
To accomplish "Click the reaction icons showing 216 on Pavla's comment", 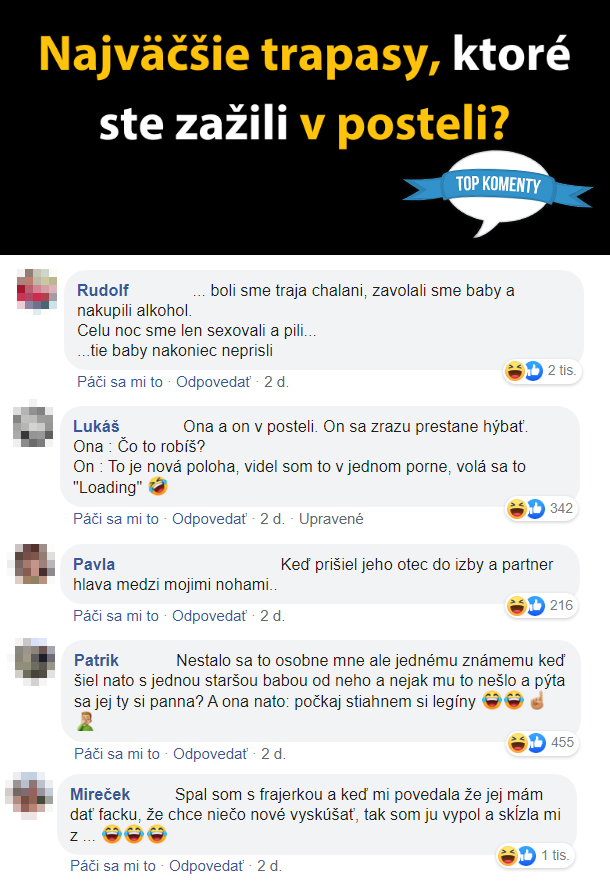I will (x=541, y=606).
